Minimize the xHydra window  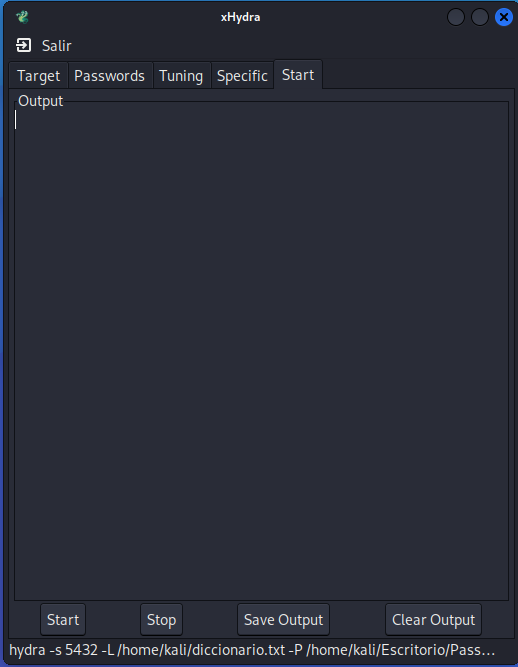pos(455,17)
